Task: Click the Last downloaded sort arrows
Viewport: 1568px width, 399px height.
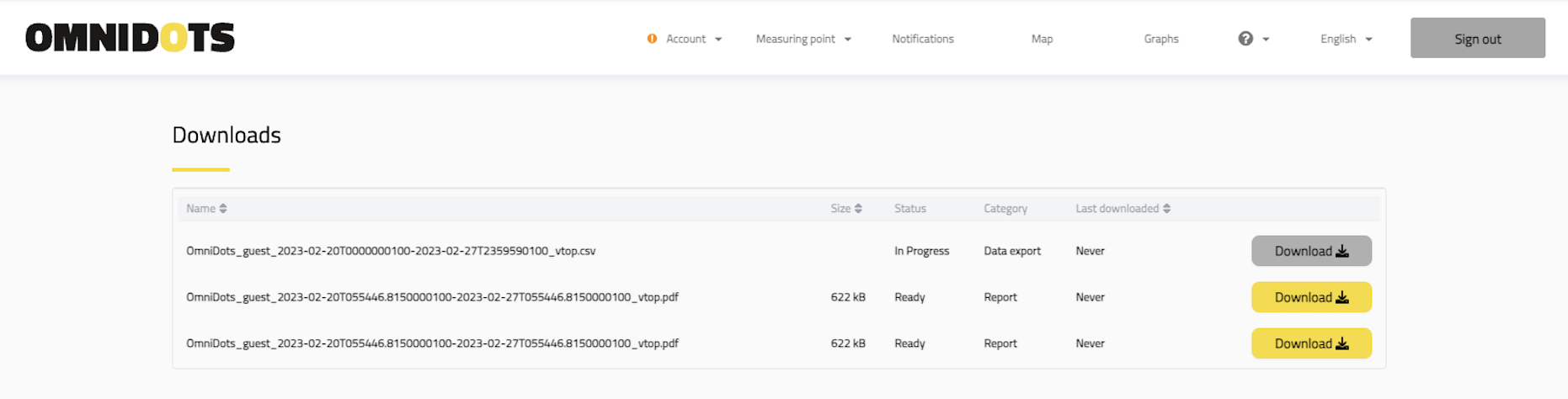Action: click(1166, 209)
